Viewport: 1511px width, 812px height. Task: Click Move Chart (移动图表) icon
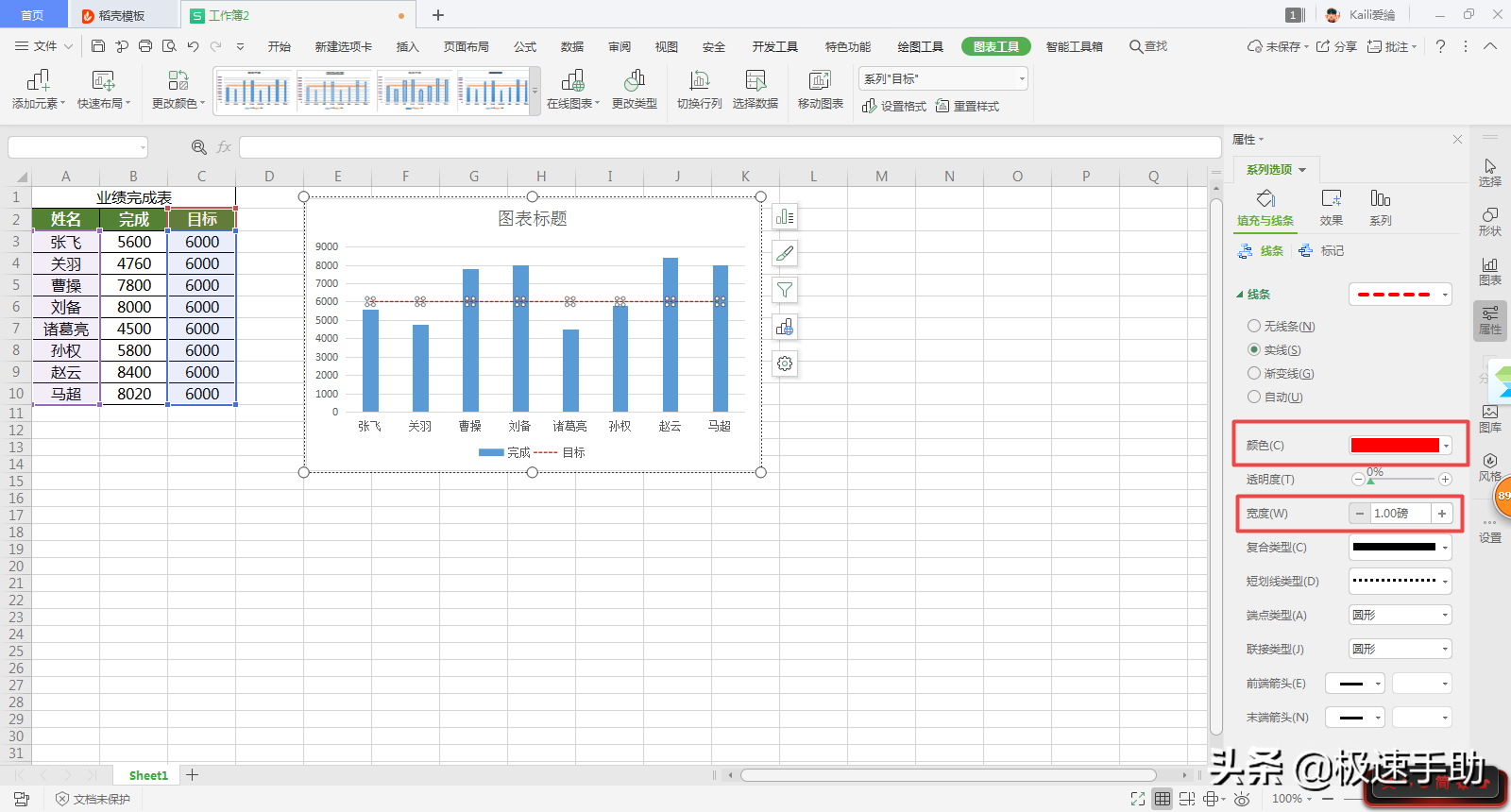click(820, 80)
